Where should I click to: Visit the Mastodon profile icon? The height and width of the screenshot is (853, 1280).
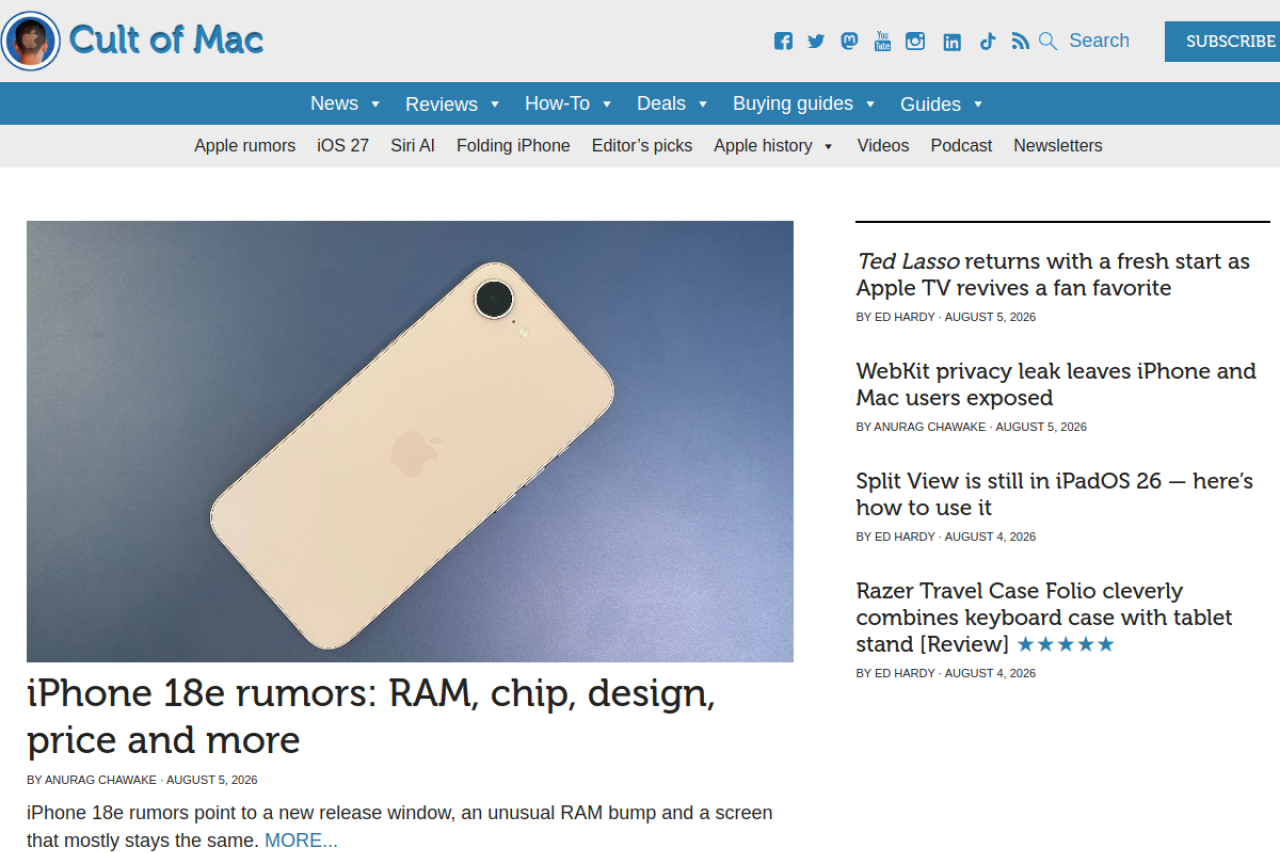coord(849,41)
